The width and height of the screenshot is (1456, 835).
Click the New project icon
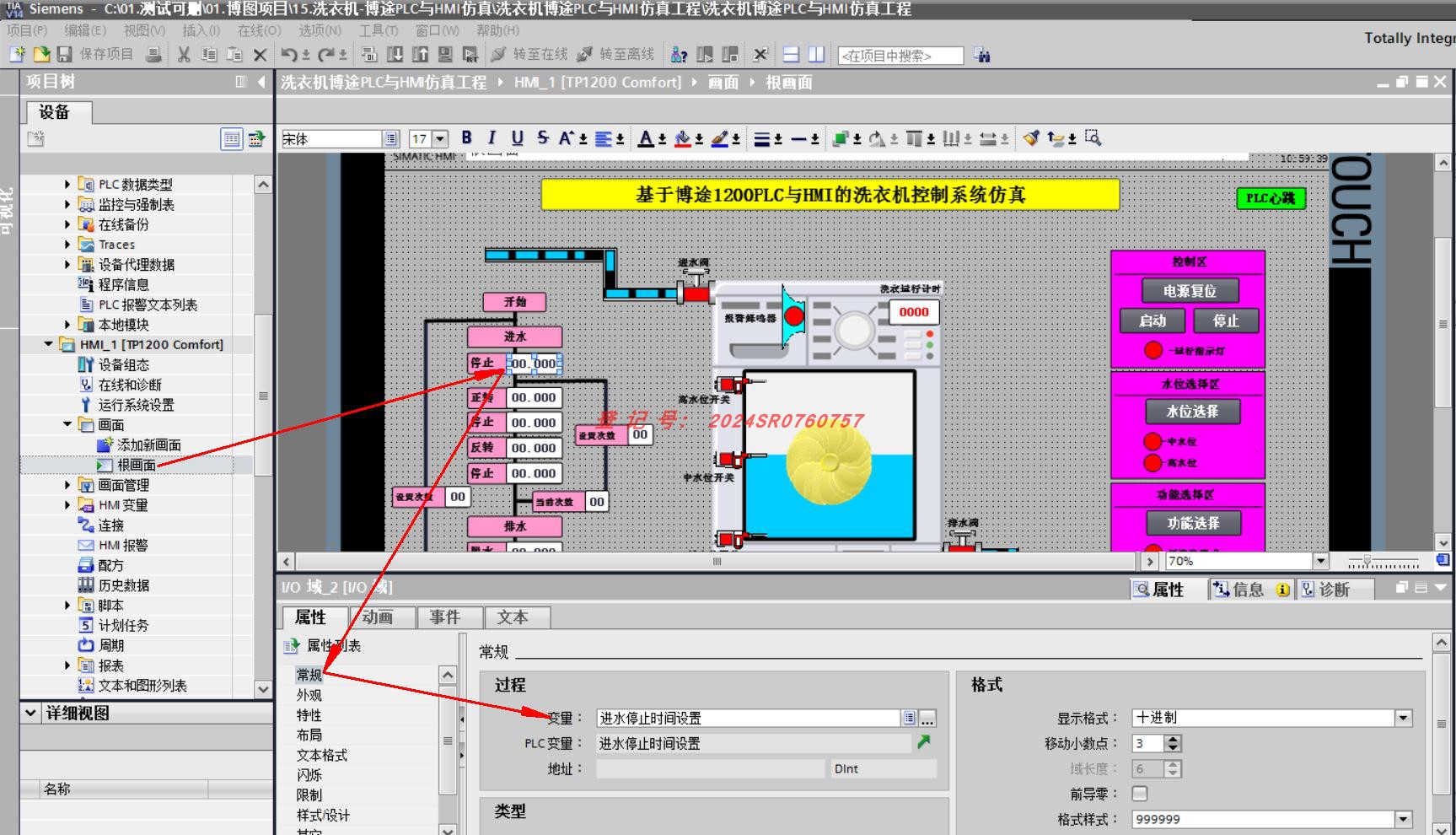point(17,55)
